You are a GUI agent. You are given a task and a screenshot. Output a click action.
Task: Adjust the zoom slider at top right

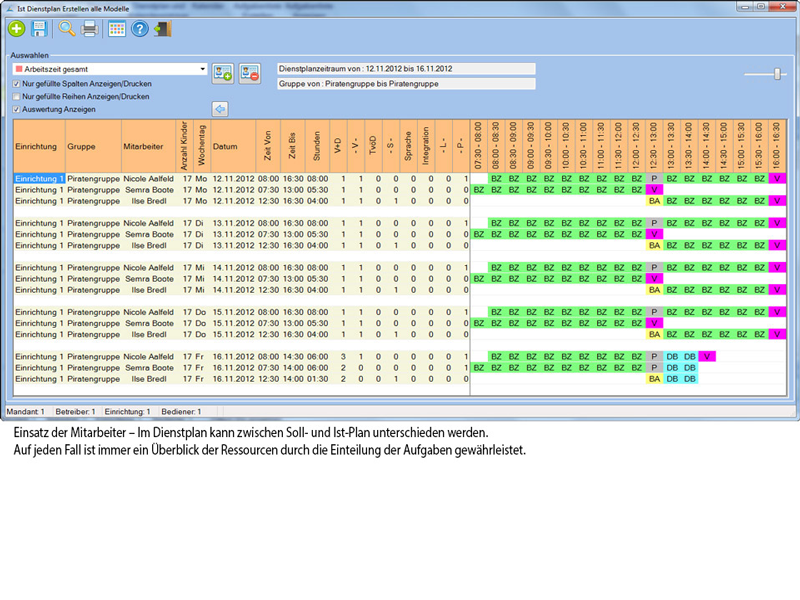pyautogui.click(x=777, y=74)
